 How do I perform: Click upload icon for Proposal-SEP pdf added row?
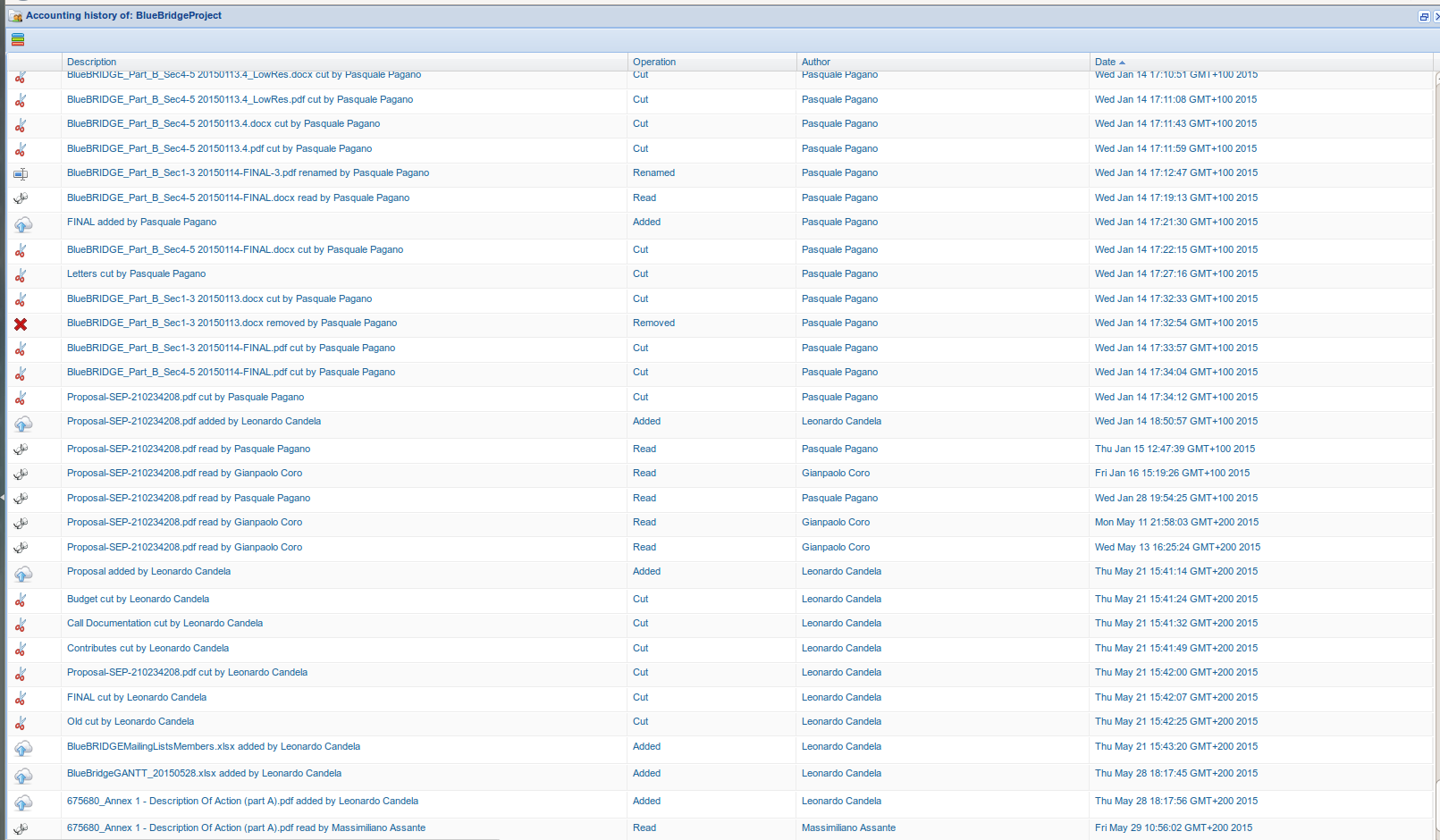(x=23, y=424)
